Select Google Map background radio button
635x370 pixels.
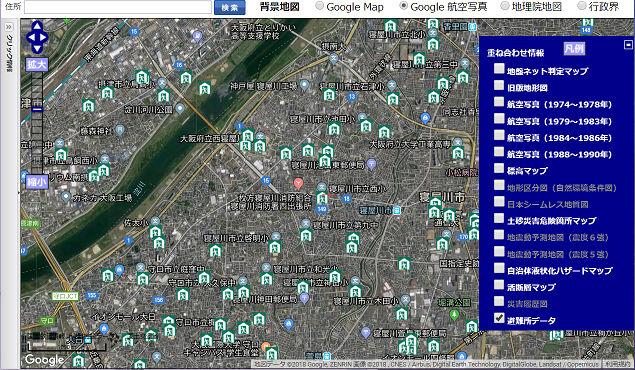click(x=320, y=6)
